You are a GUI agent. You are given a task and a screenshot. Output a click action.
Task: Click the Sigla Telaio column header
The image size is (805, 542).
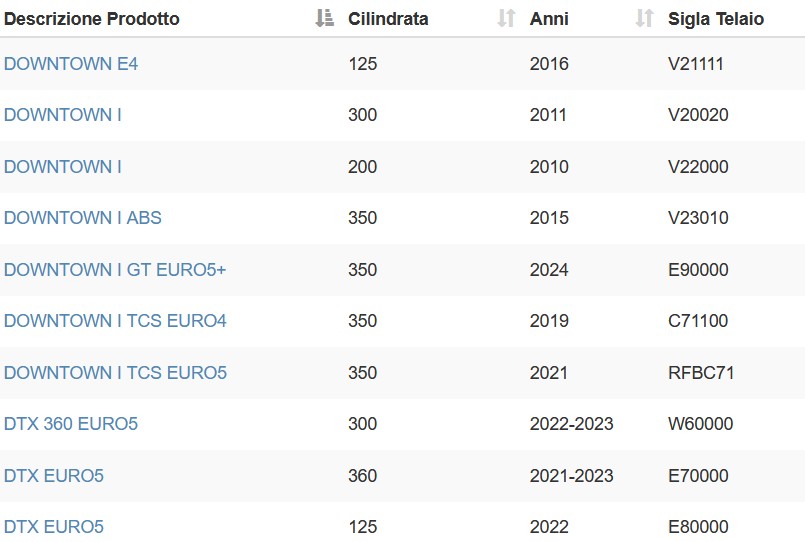point(716,19)
